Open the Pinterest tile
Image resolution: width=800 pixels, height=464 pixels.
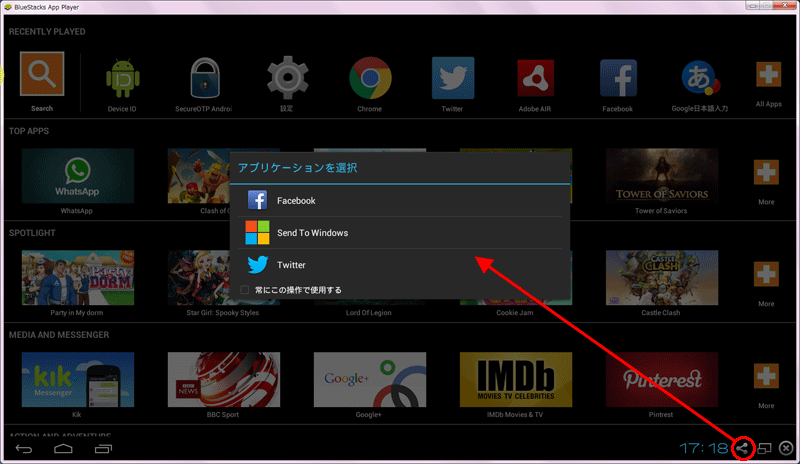[x=662, y=379]
